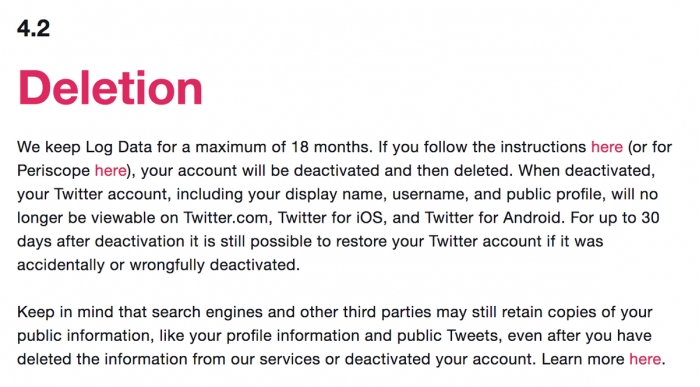Click the text 'Twitter for Android'
Image resolution: width=700 pixels, height=387 pixels.
(x=494, y=218)
